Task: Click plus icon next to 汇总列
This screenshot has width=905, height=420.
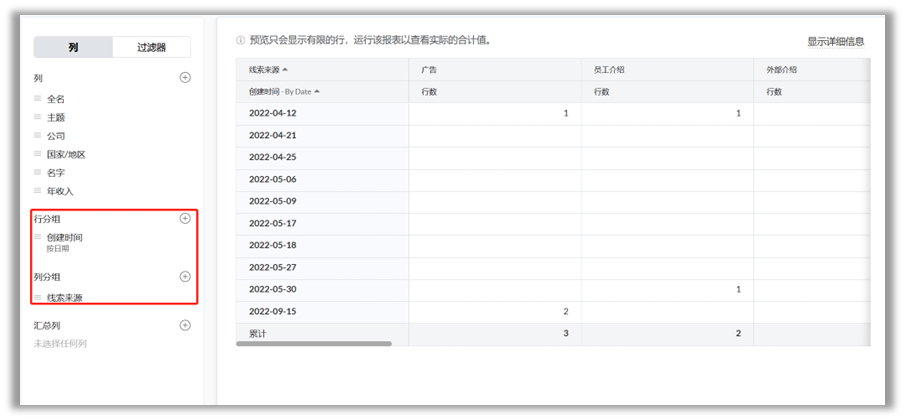Action: point(184,325)
